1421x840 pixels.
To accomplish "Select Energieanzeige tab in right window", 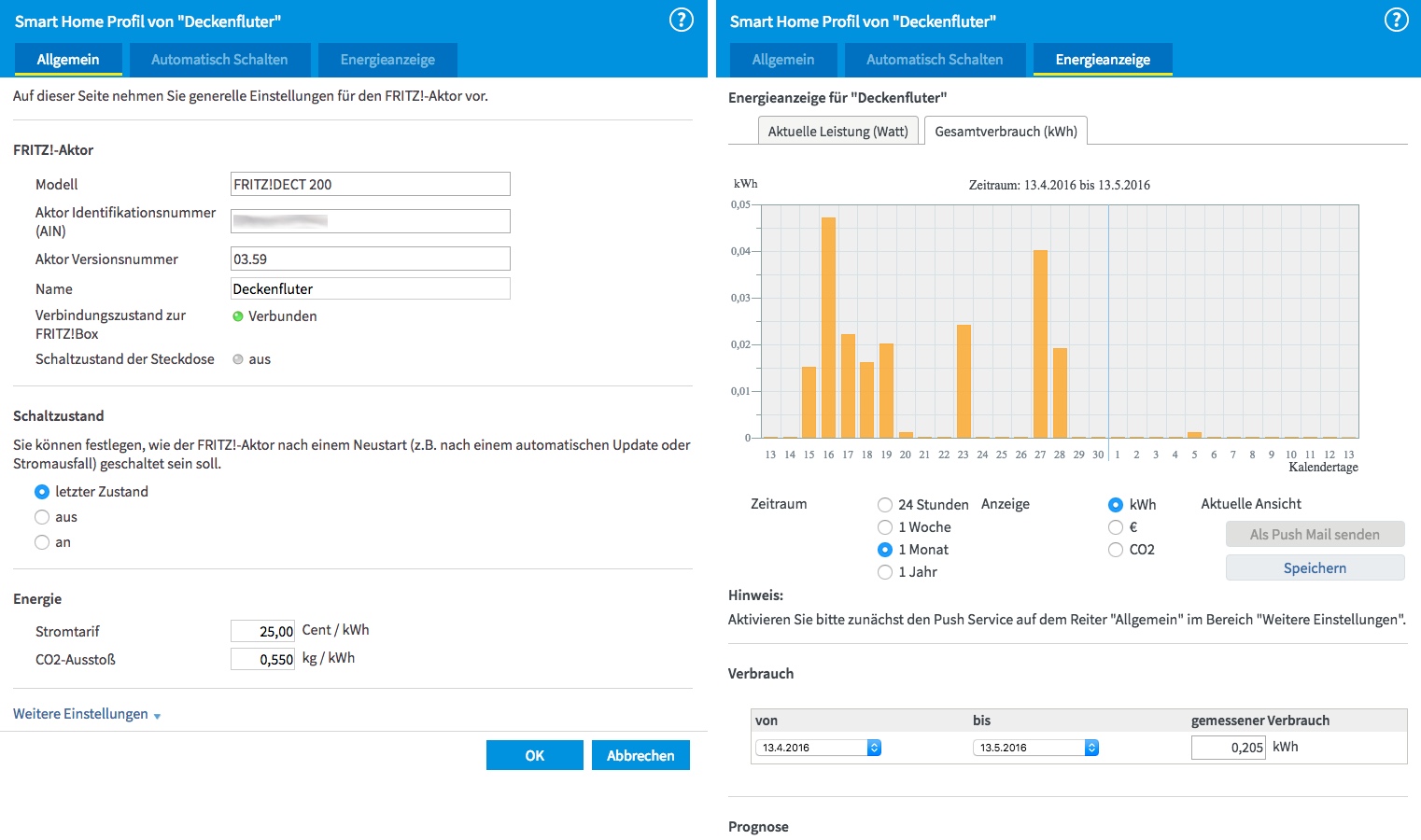I will (x=1103, y=60).
